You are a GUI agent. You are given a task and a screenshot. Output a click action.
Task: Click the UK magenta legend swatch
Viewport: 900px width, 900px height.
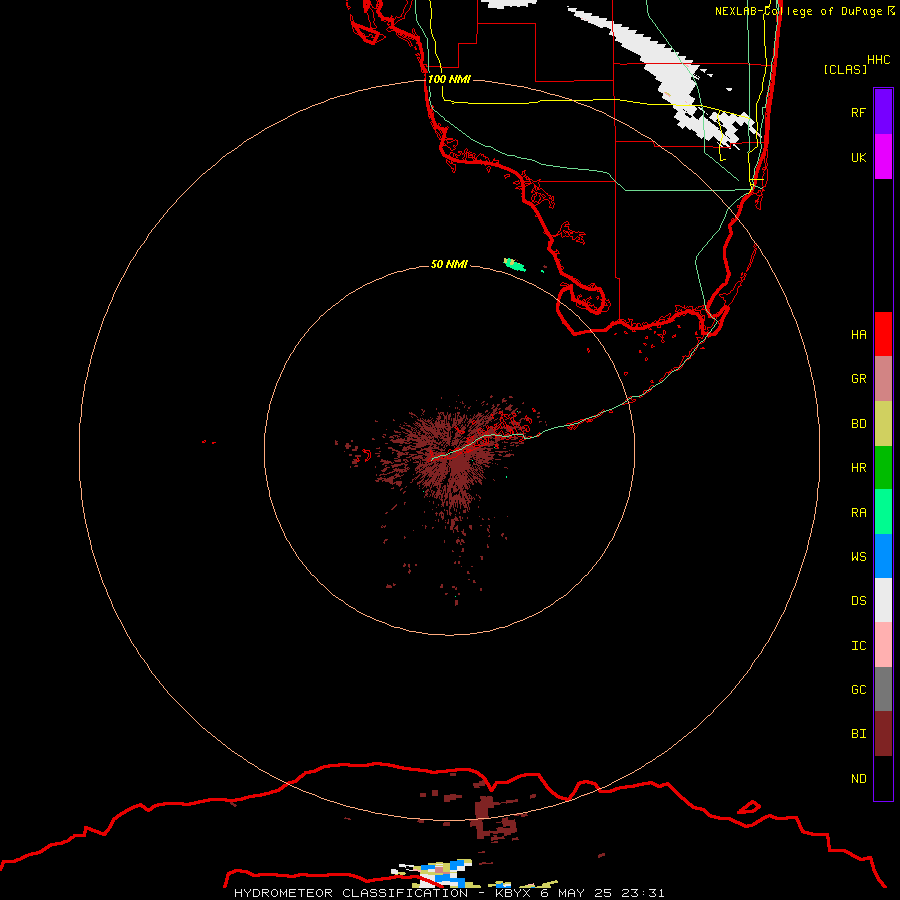click(883, 157)
